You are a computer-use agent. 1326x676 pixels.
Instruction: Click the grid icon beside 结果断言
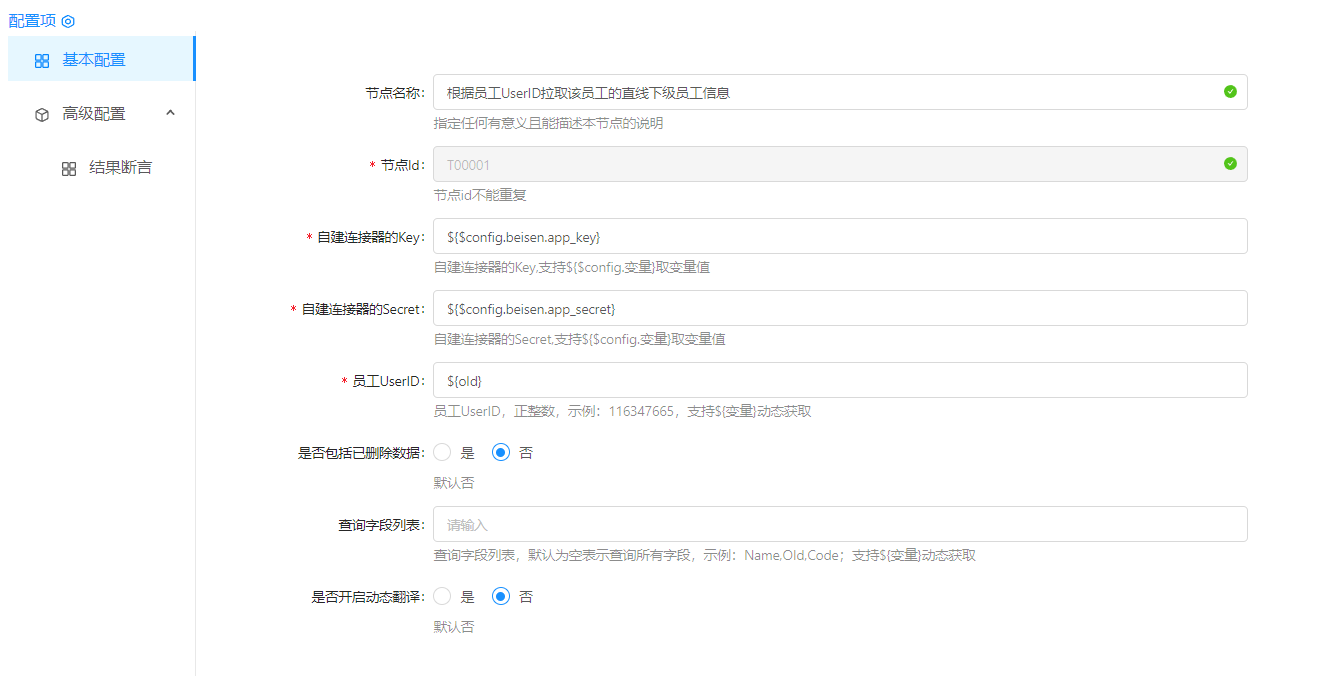click(x=69, y=169)
